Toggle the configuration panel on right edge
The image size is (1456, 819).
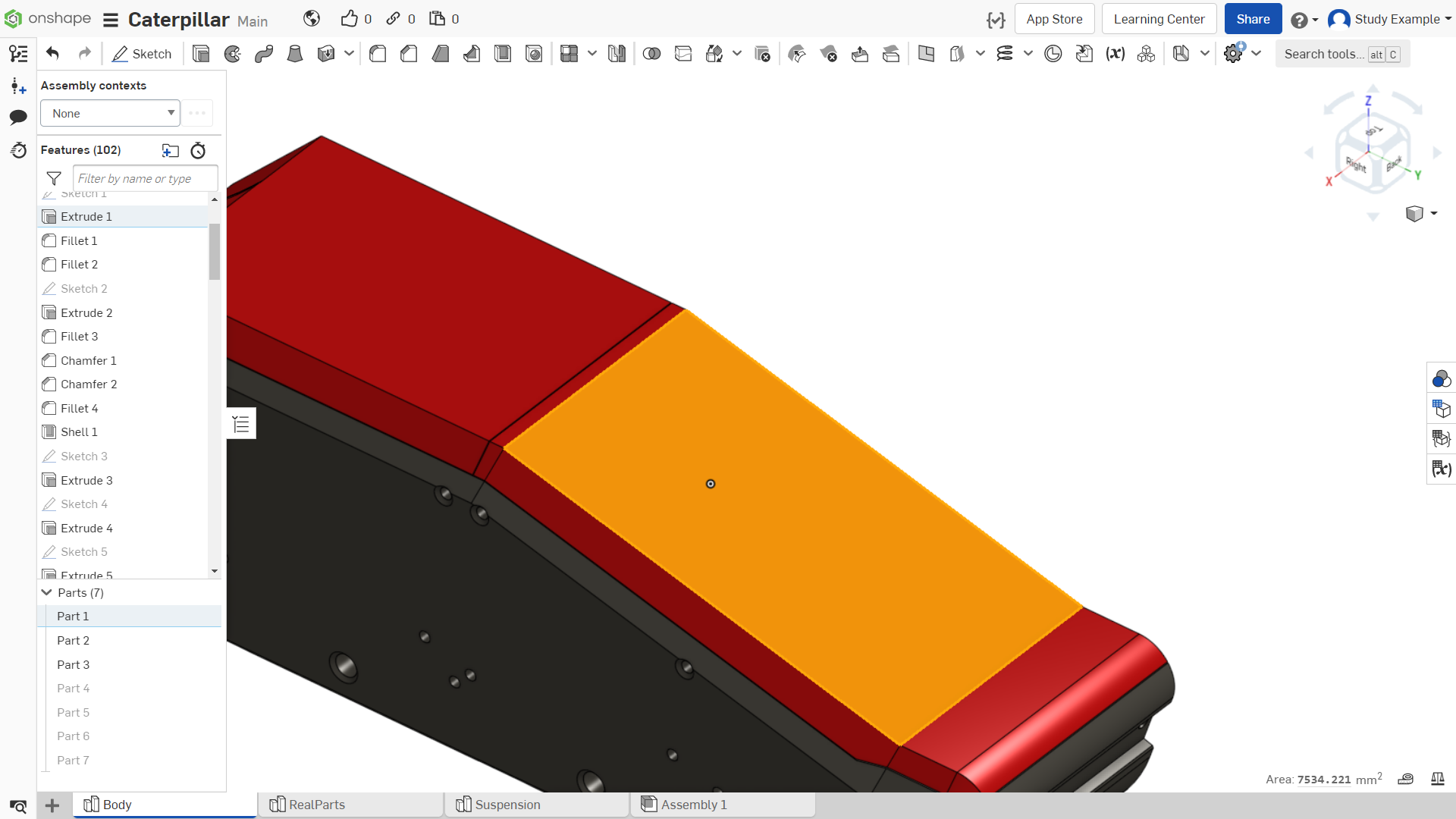1441,409
